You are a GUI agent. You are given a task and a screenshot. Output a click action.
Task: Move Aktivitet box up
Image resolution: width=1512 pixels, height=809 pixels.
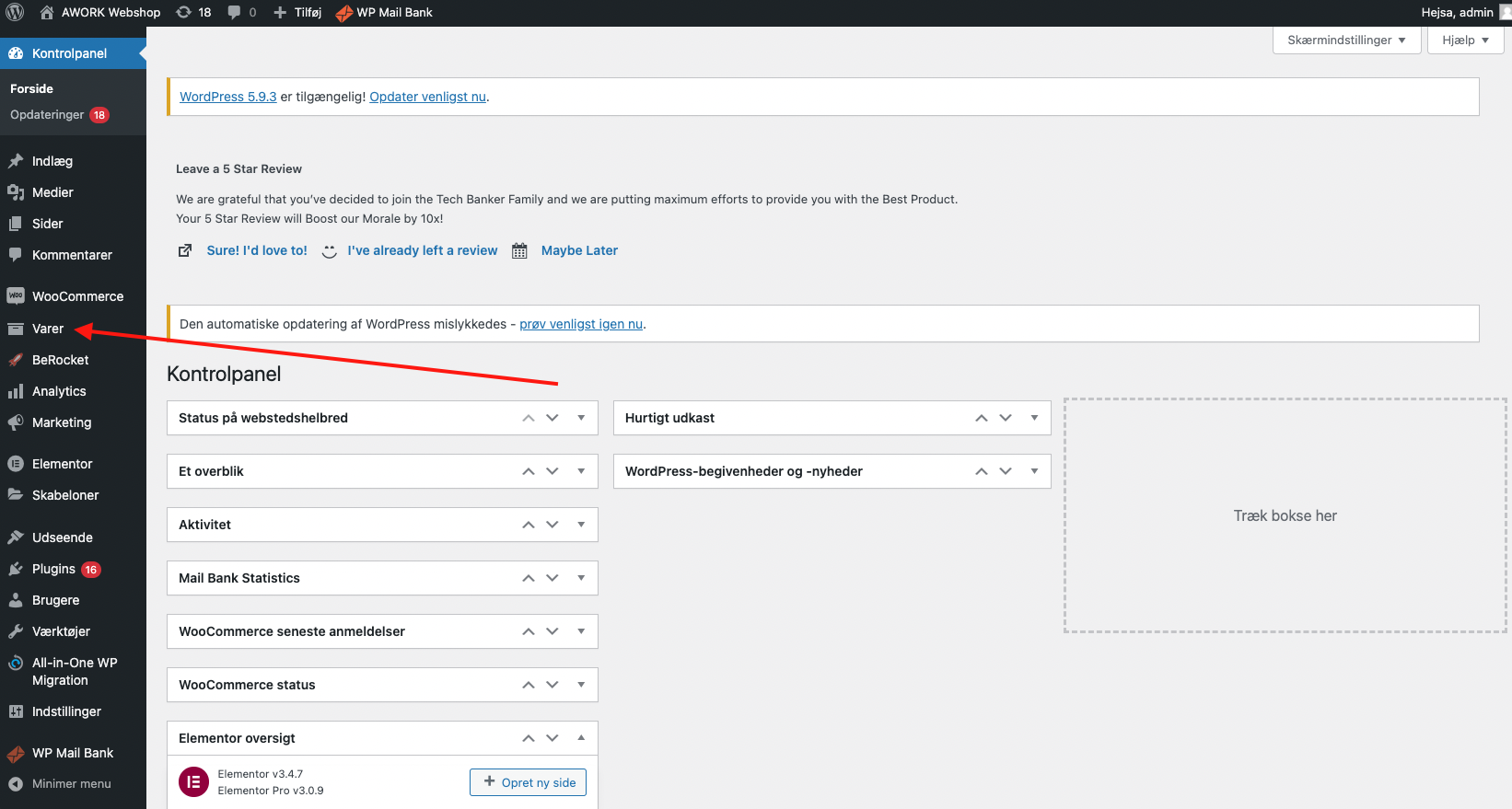(x=529, y=525)
